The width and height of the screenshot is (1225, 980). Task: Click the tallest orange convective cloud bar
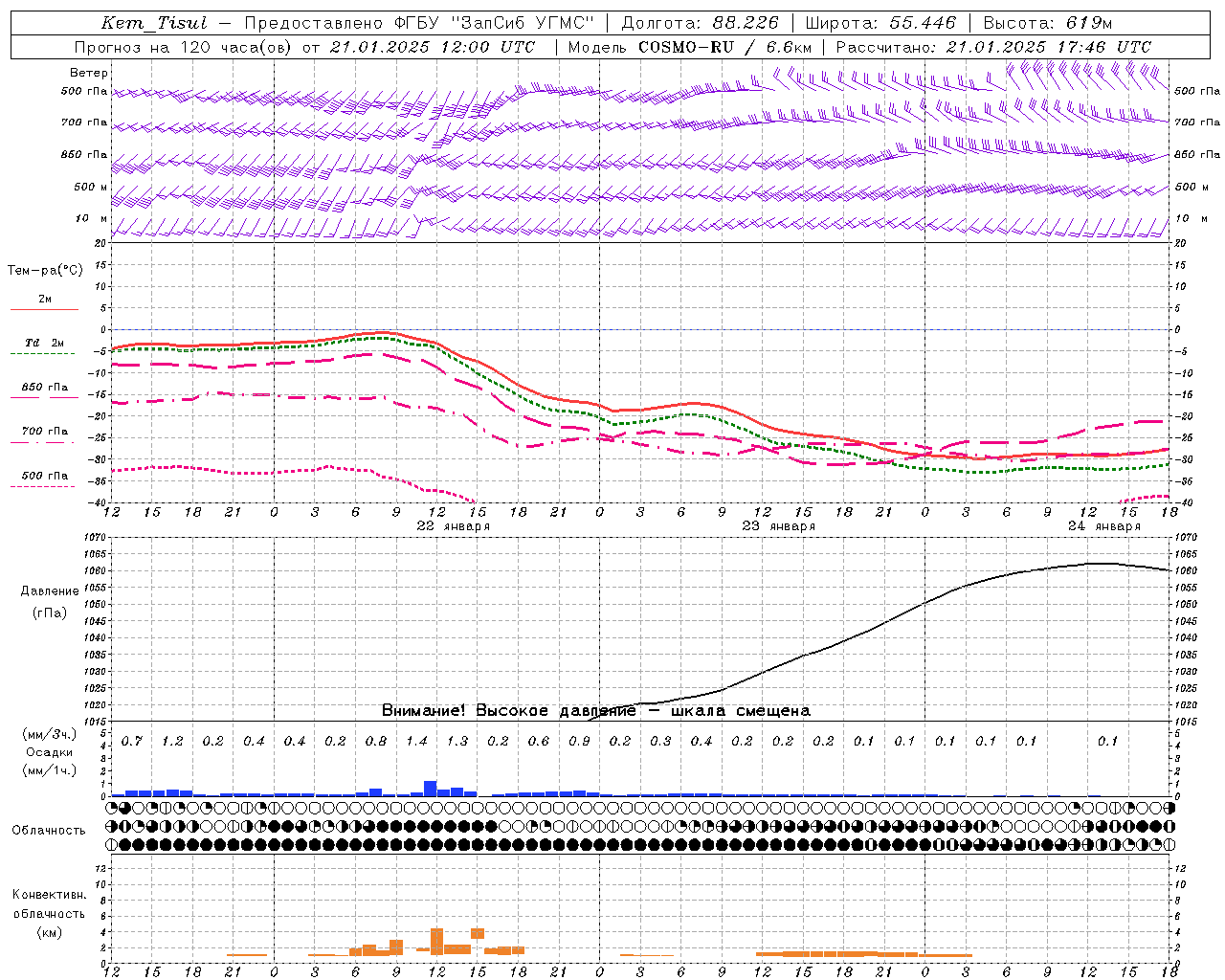click(436, 942)
